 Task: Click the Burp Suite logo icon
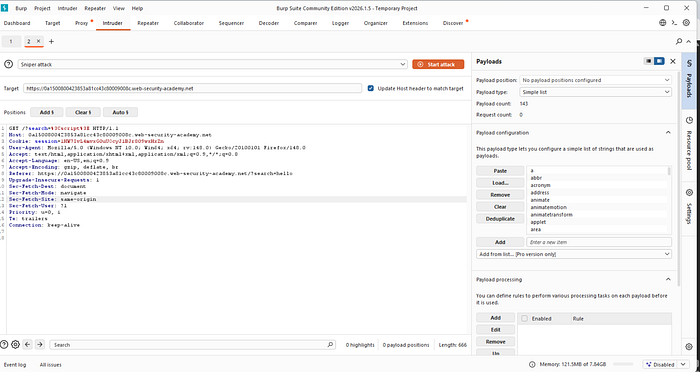(x=5, y=8)
